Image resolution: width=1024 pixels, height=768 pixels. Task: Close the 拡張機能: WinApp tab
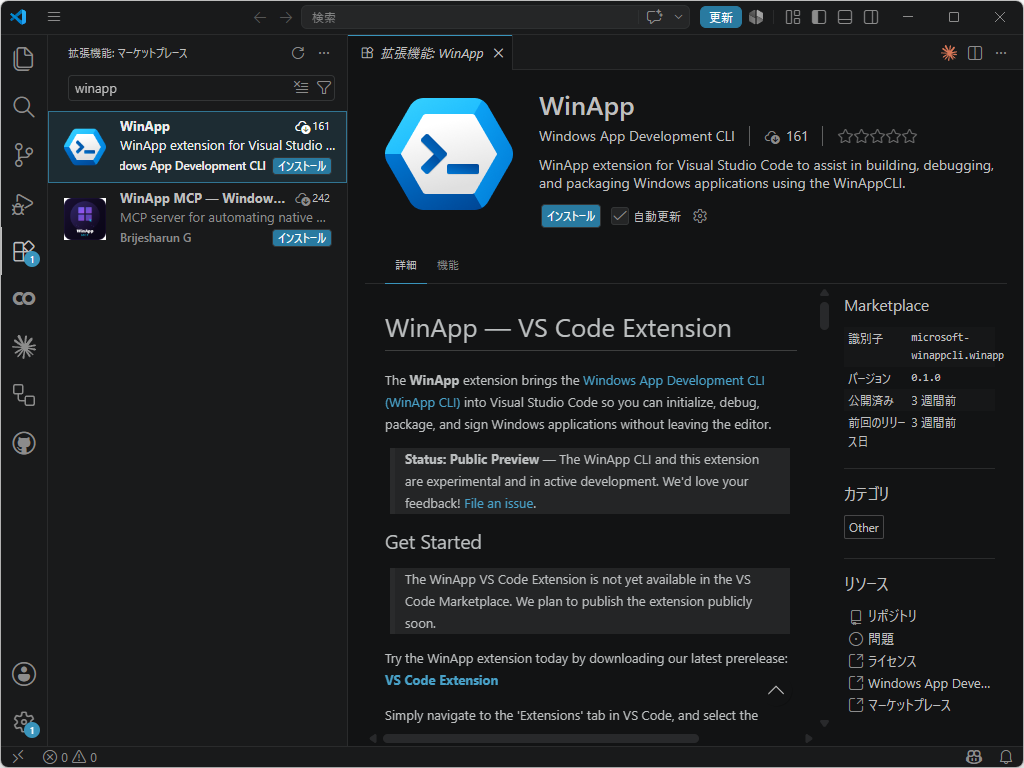[498, 53]
